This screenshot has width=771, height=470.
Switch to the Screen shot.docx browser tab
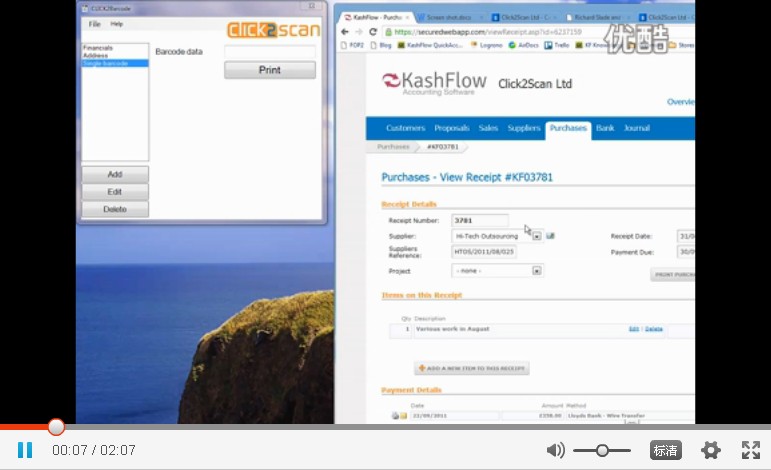(x=448, y=17)
